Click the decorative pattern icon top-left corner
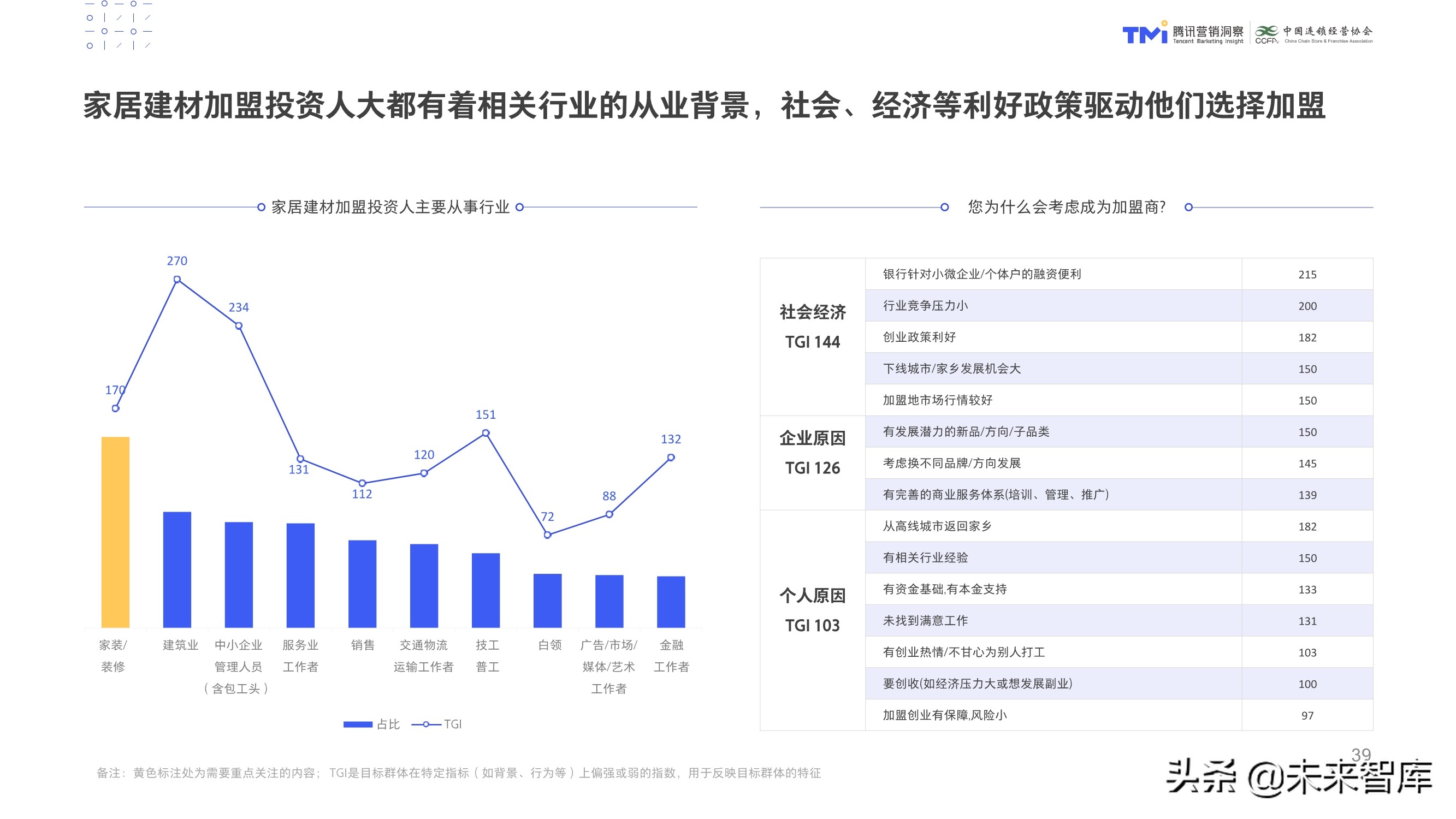 coord(117,26)
